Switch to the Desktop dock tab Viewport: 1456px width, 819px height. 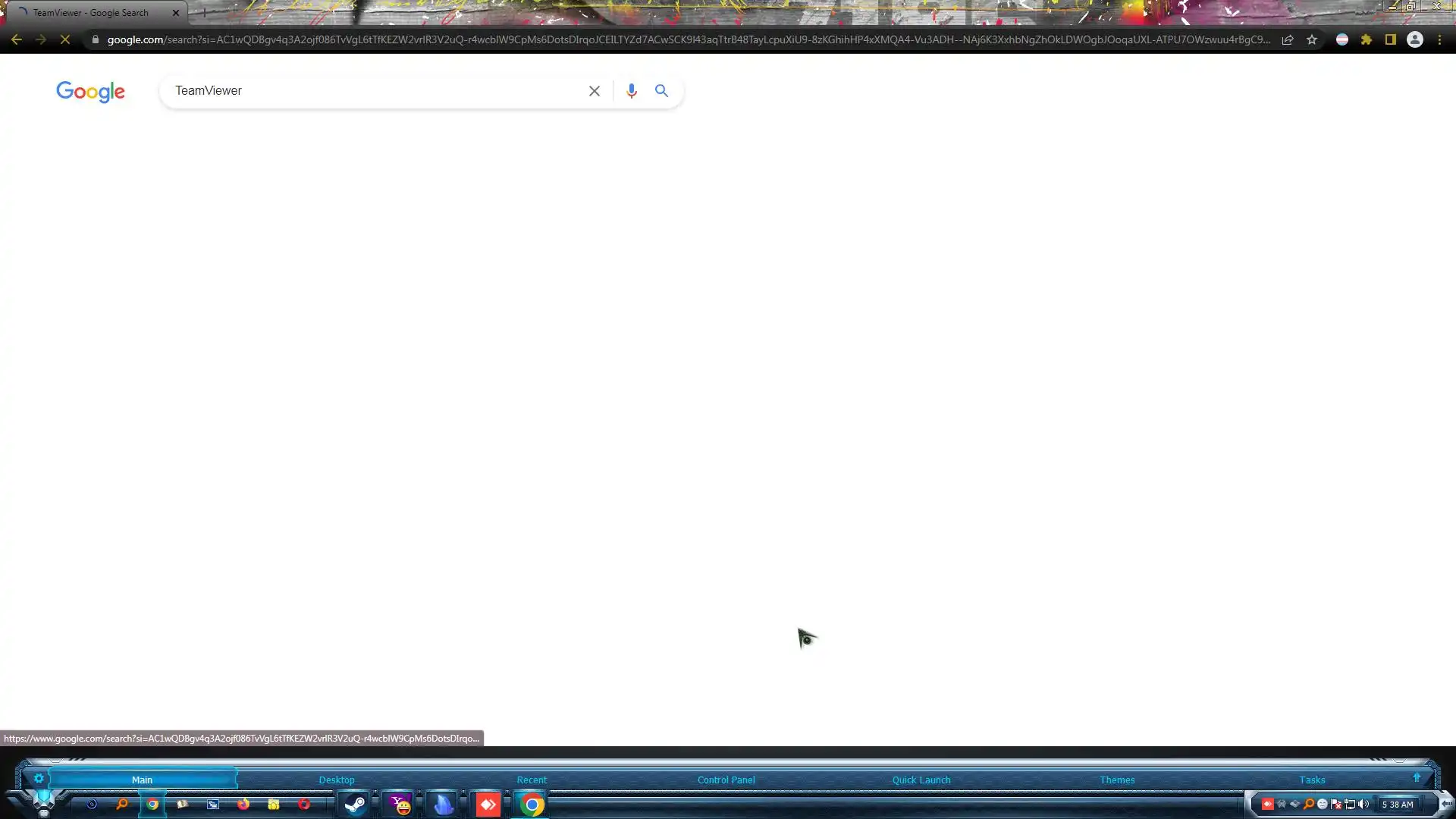point(336,780)
